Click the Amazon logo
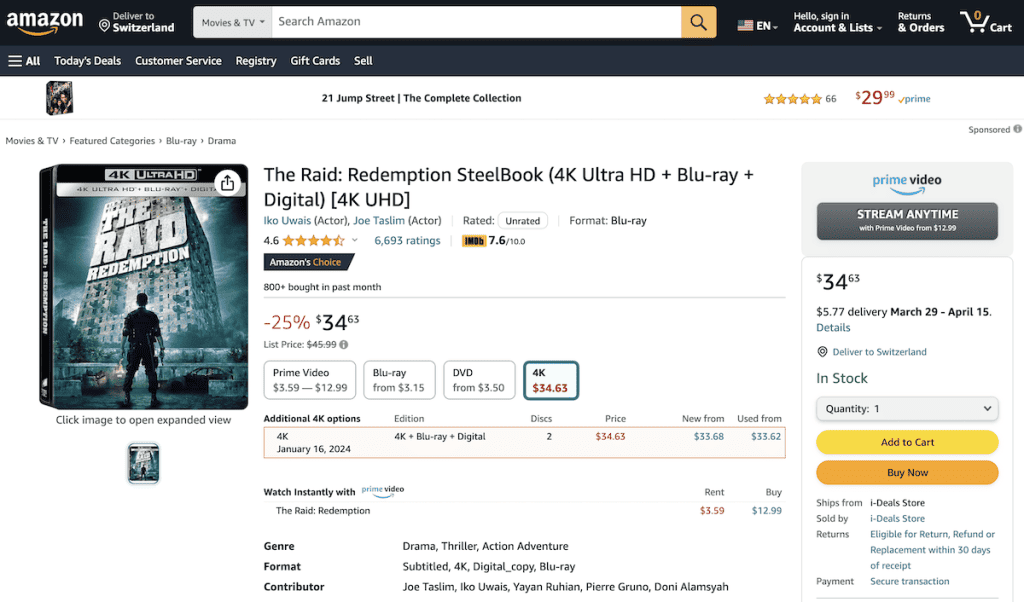Image resolution: width=1024 pixels, height=602 pixels. pos(45,21)
